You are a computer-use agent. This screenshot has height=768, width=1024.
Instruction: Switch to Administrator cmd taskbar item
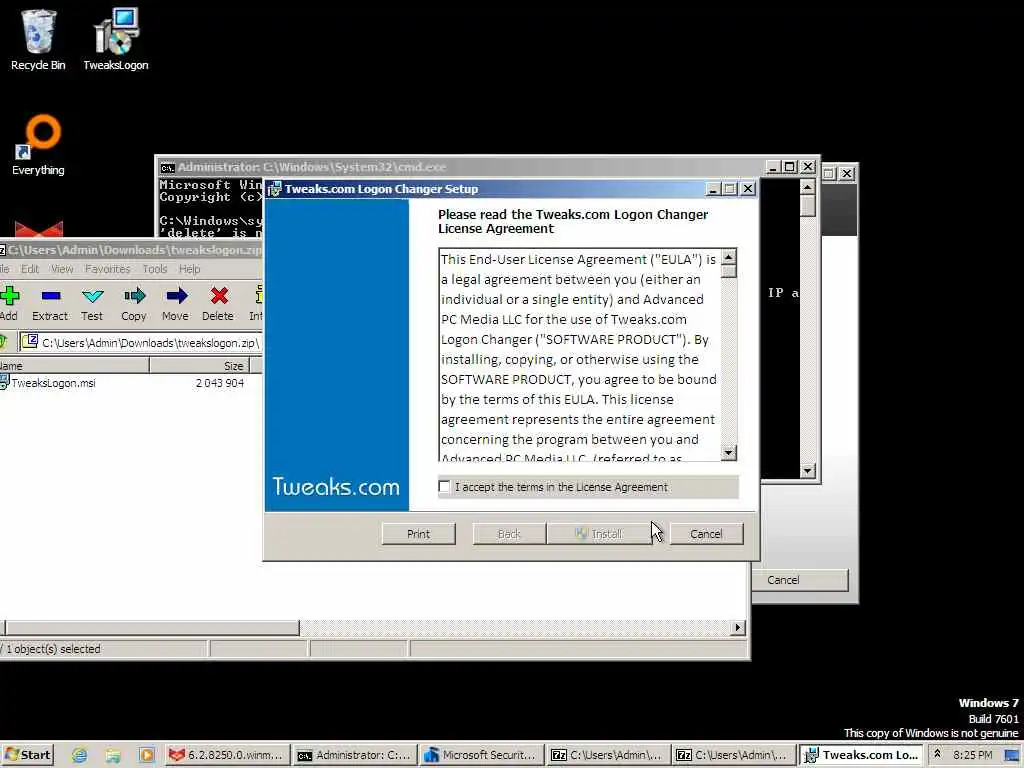[354, 755]
